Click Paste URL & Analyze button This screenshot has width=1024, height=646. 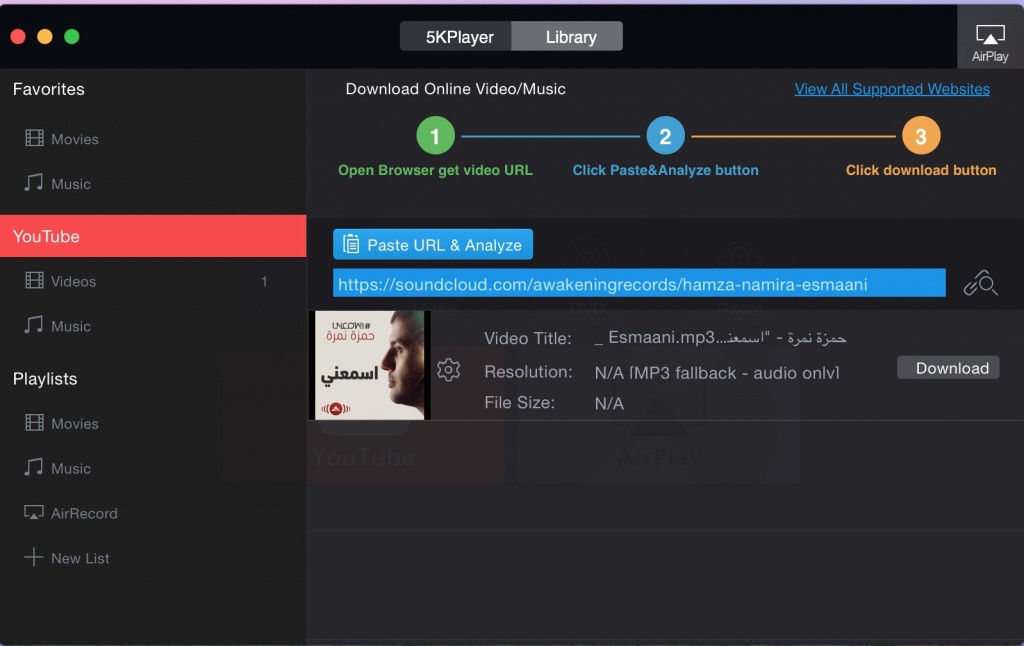(433, 244)
